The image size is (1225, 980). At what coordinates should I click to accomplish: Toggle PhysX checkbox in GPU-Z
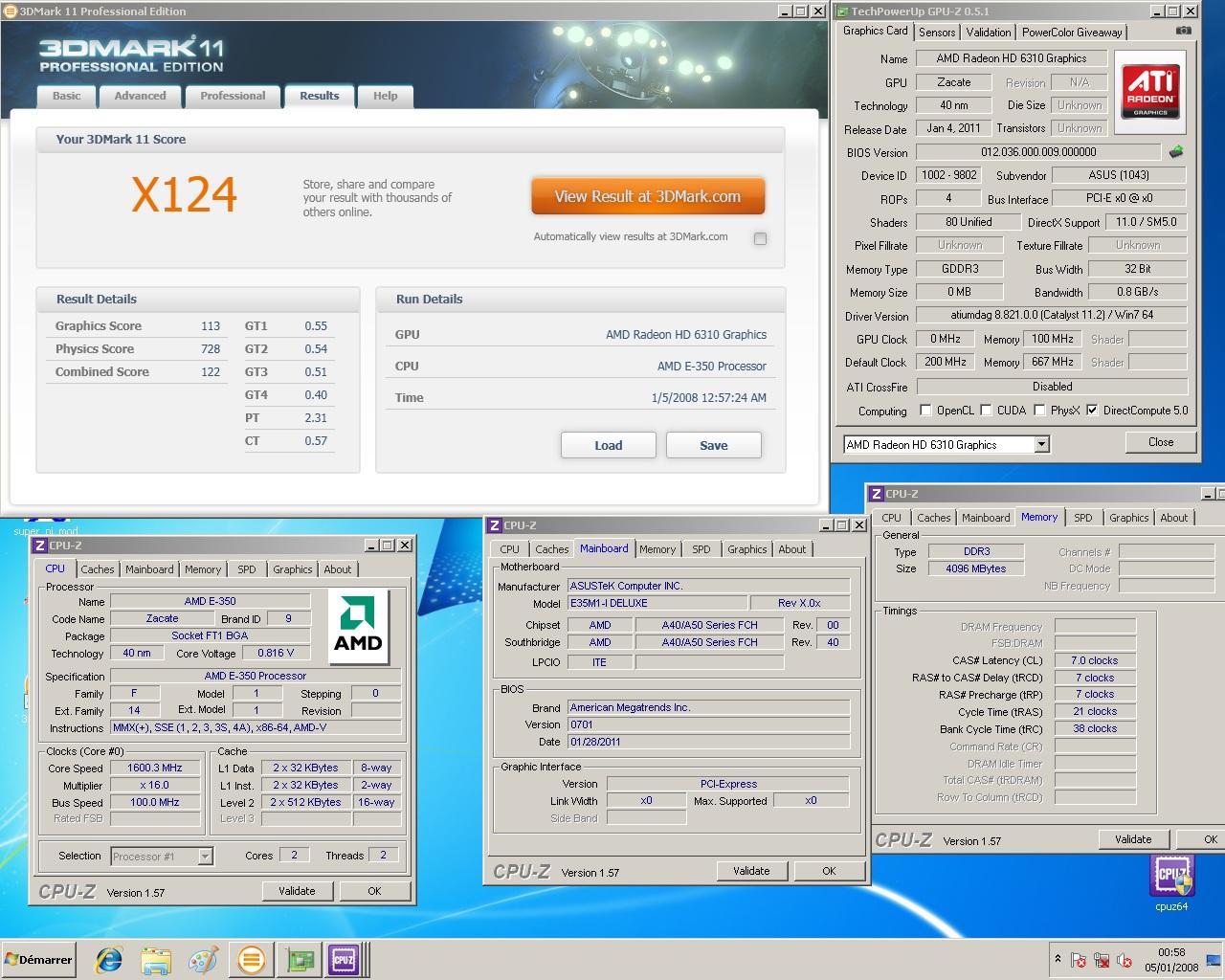click(x=1038, y=411)
